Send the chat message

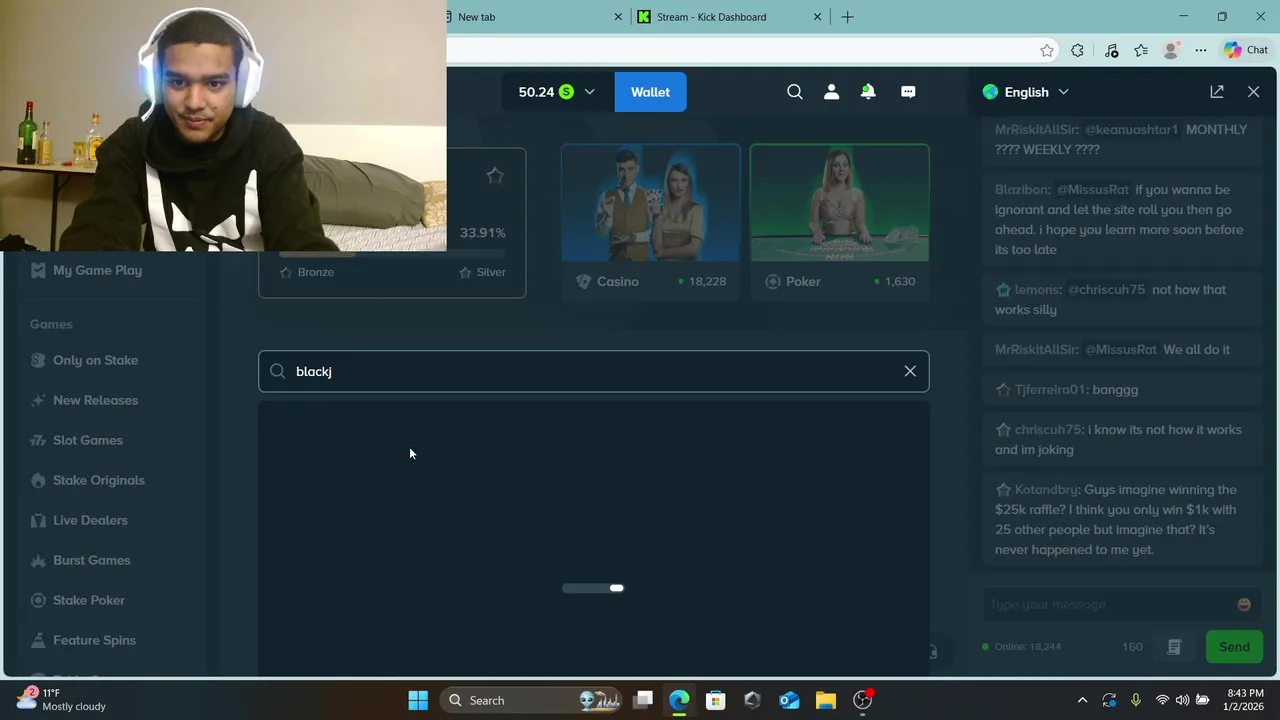[1234, 647]
